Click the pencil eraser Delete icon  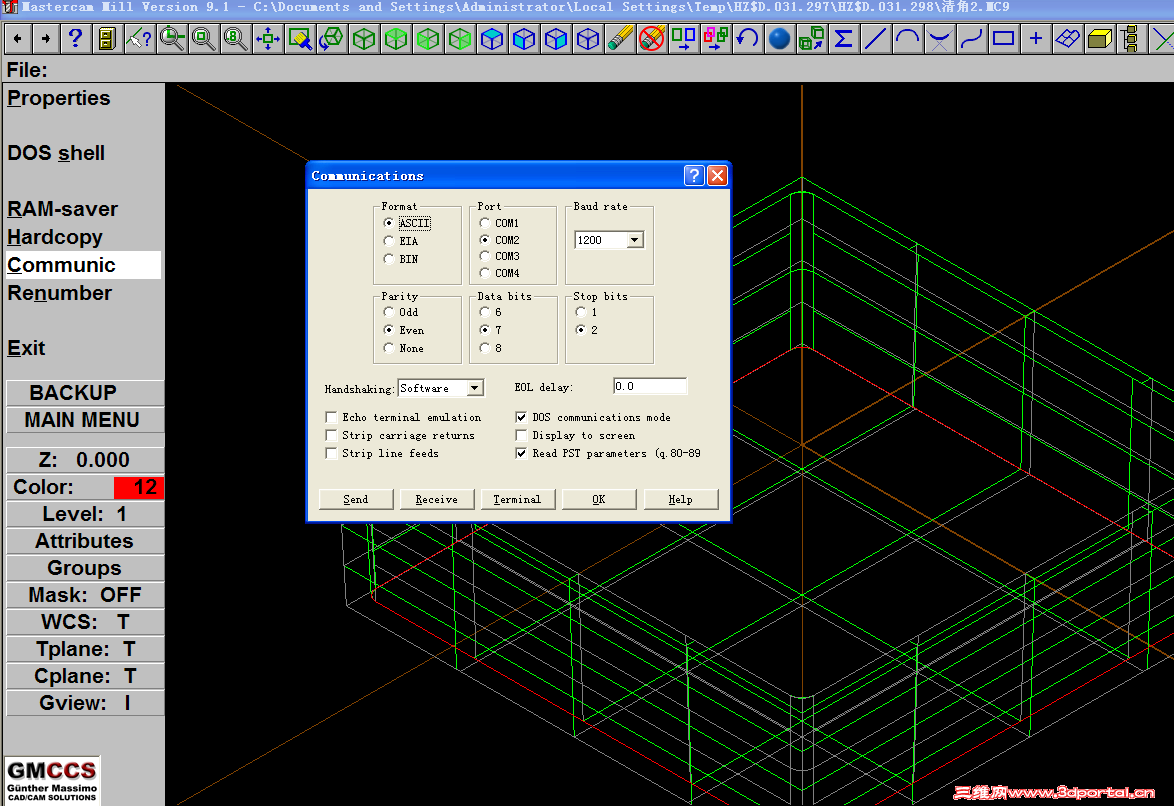(x=620, y=38)
